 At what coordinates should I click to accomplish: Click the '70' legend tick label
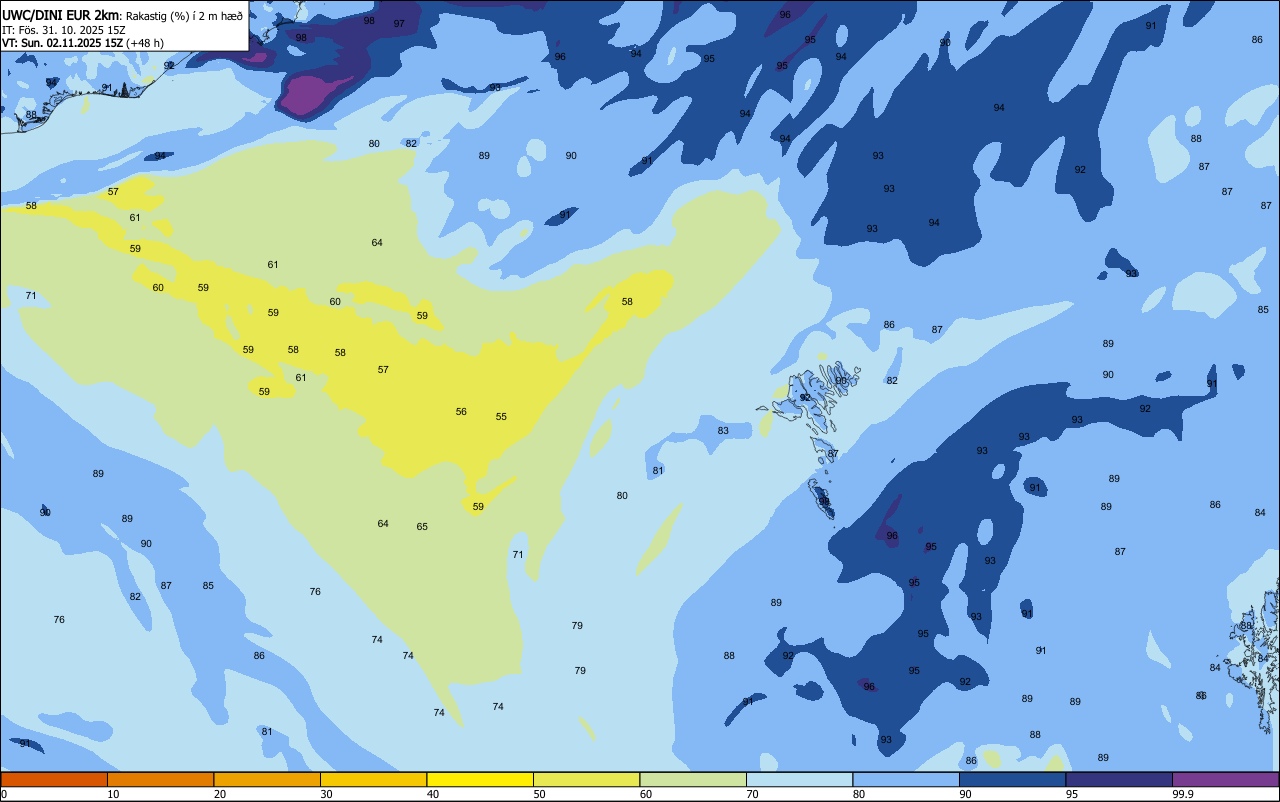pyautogui.click(x=752, y=794)
